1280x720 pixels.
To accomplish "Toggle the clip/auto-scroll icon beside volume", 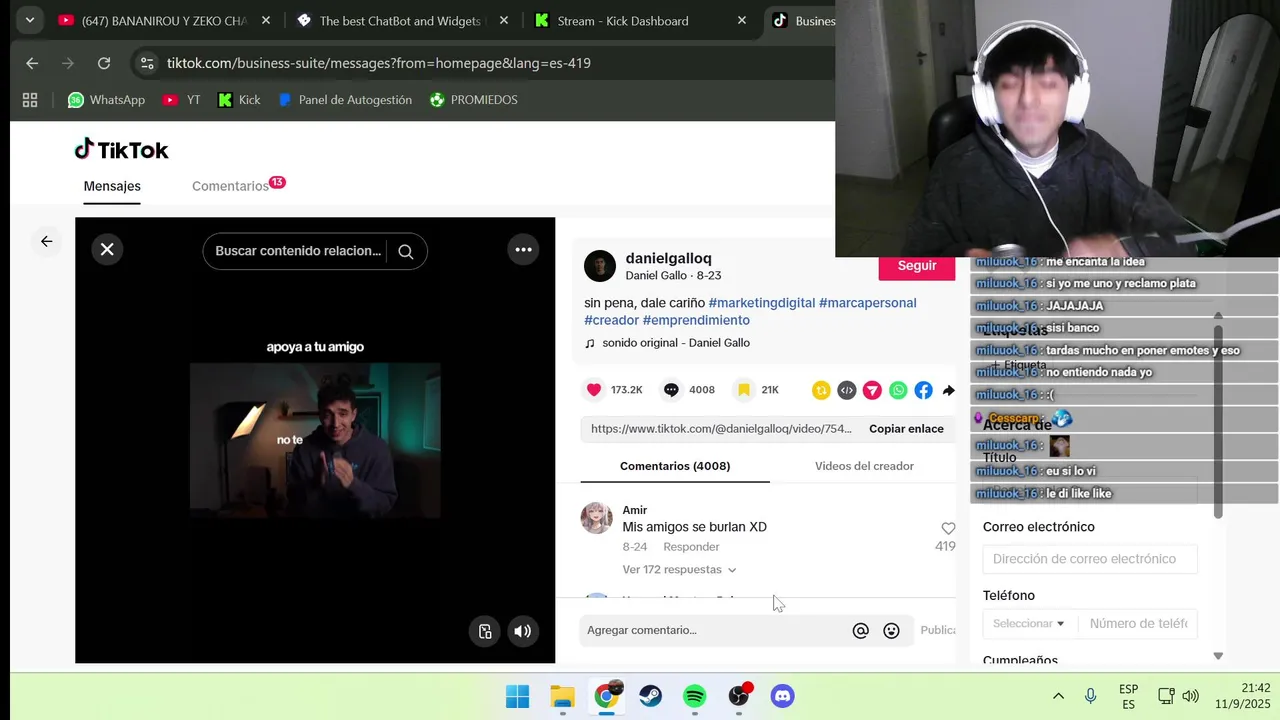I will pos(485,631).
